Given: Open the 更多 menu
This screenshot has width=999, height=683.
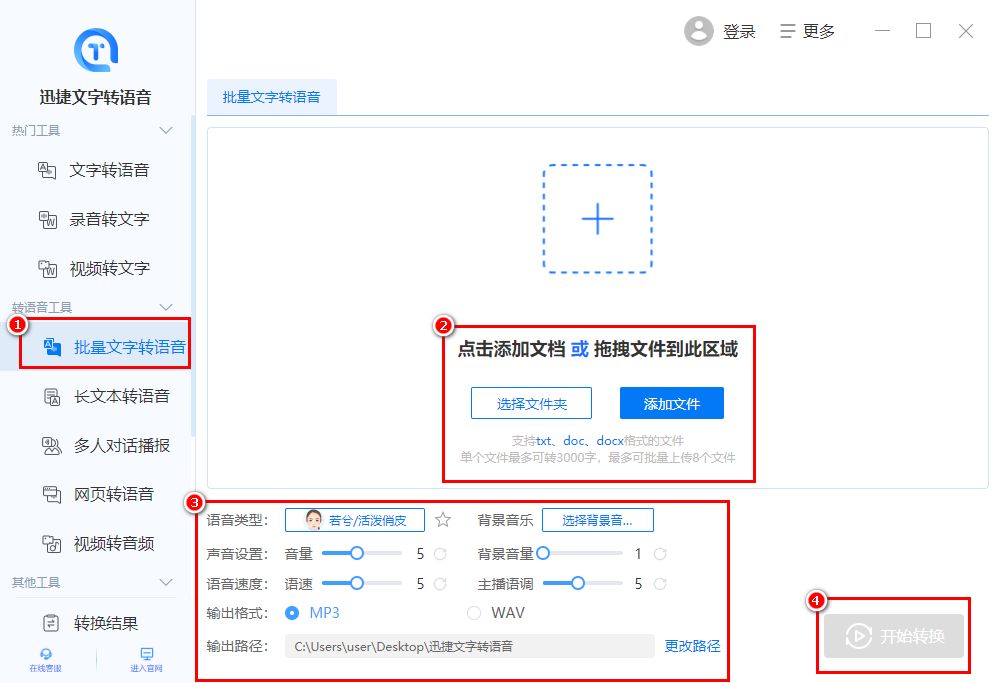Looking at the screenshot, I should click(x=807, y=31).
